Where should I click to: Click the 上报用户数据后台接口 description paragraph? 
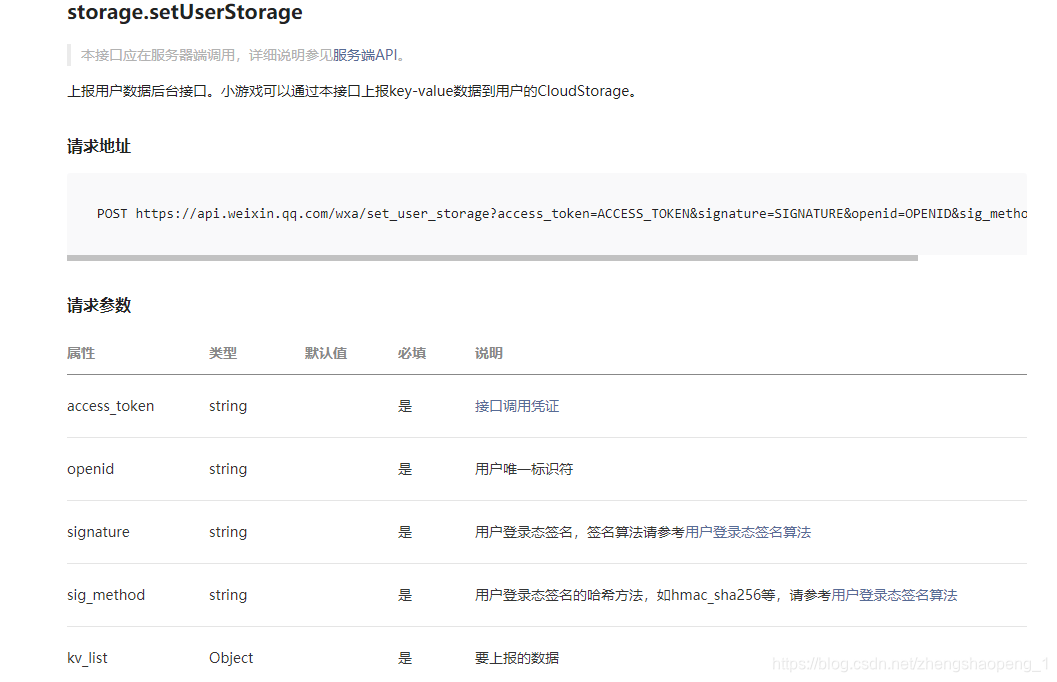click(352, 91)
